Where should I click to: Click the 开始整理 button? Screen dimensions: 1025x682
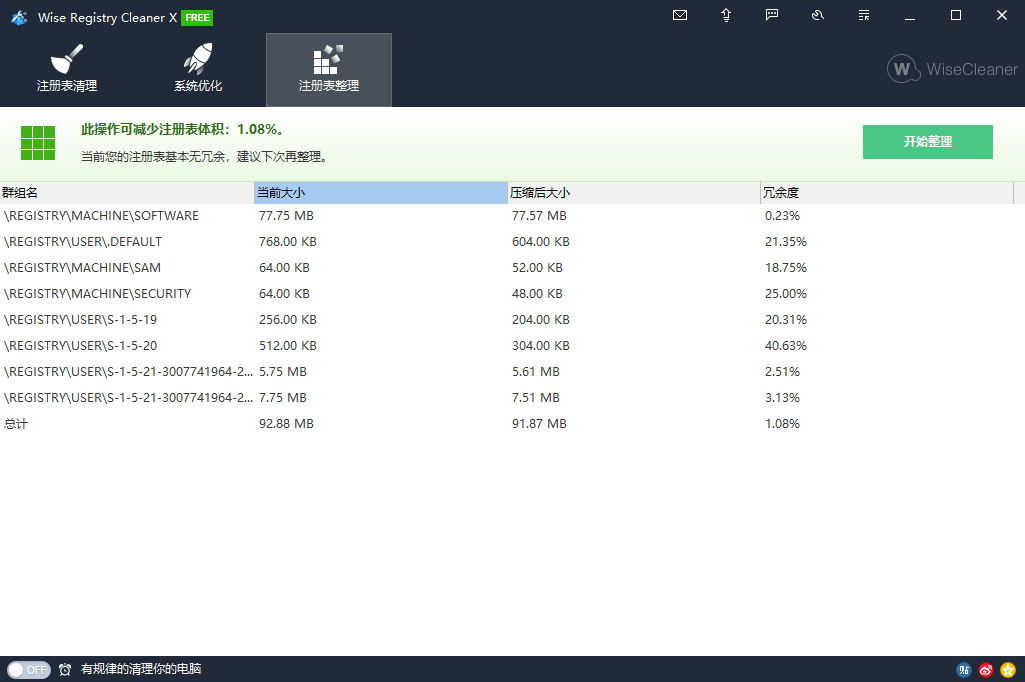pos(928,142)
